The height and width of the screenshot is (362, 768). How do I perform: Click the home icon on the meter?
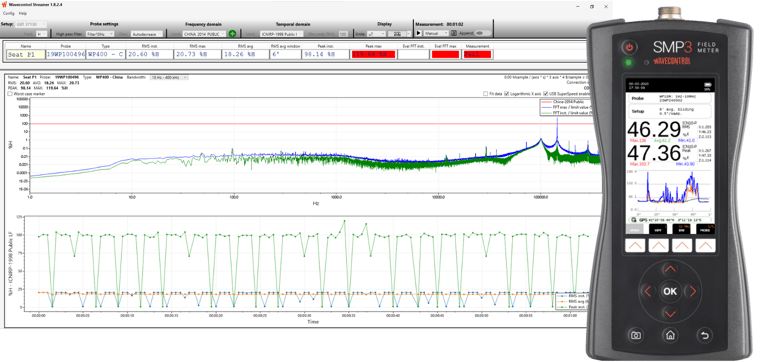click(670, 335)
